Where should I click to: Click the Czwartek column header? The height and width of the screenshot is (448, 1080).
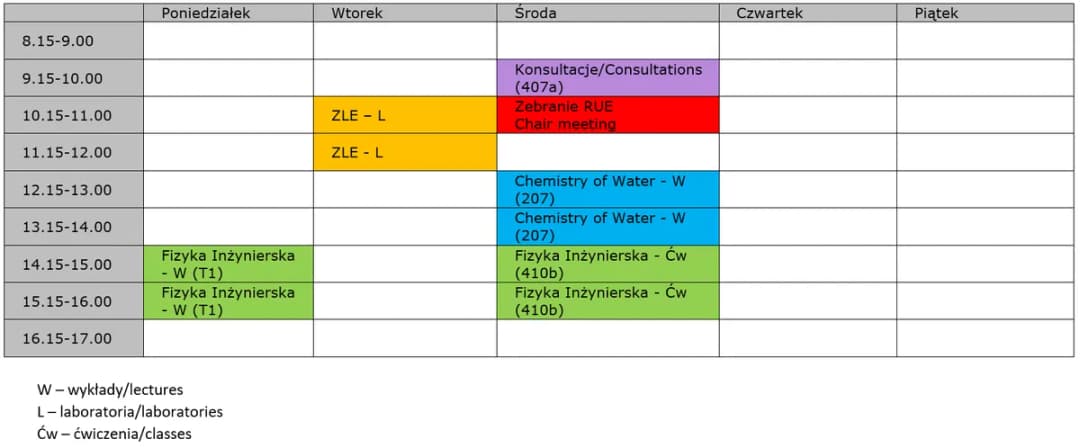click(769, 13)
